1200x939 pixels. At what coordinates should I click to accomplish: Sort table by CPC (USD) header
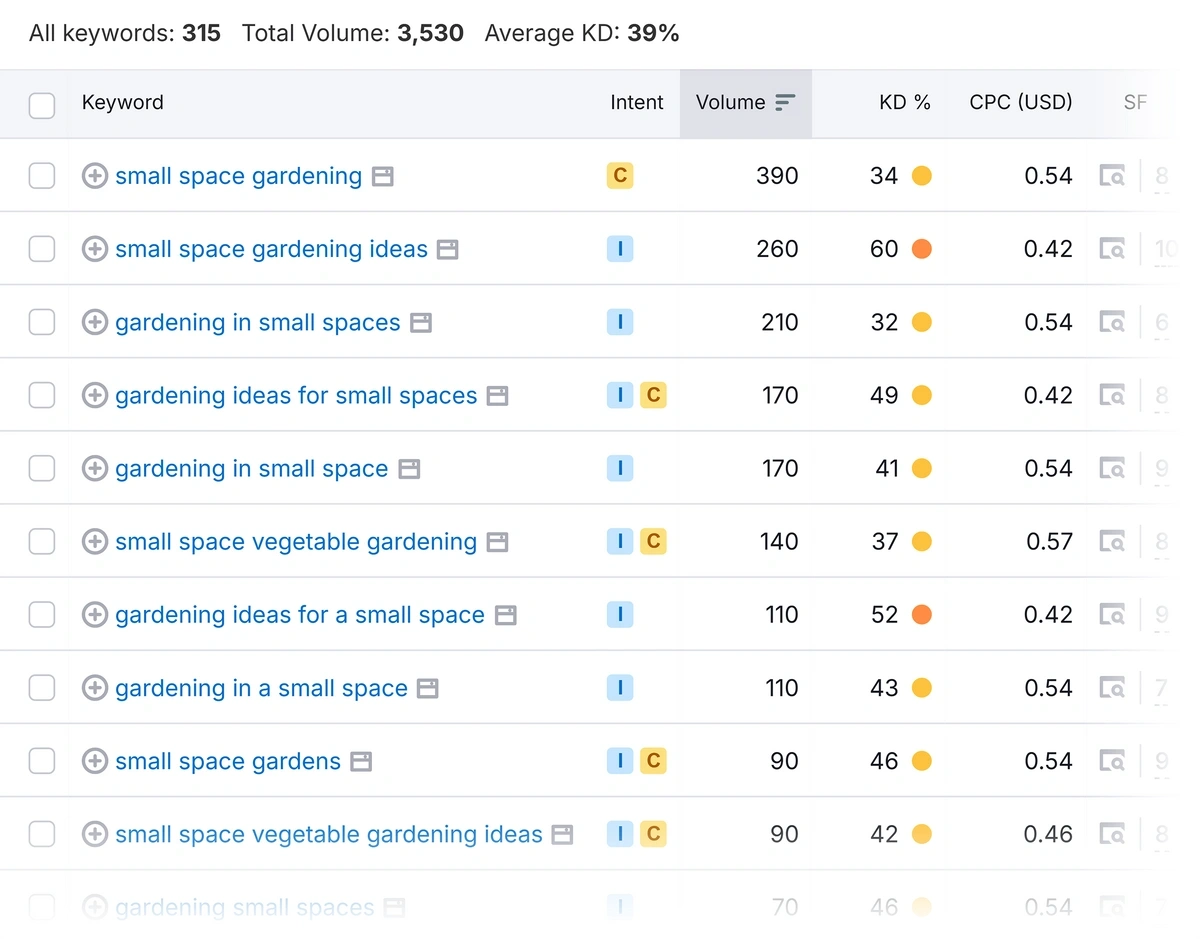click(1021, 102)
